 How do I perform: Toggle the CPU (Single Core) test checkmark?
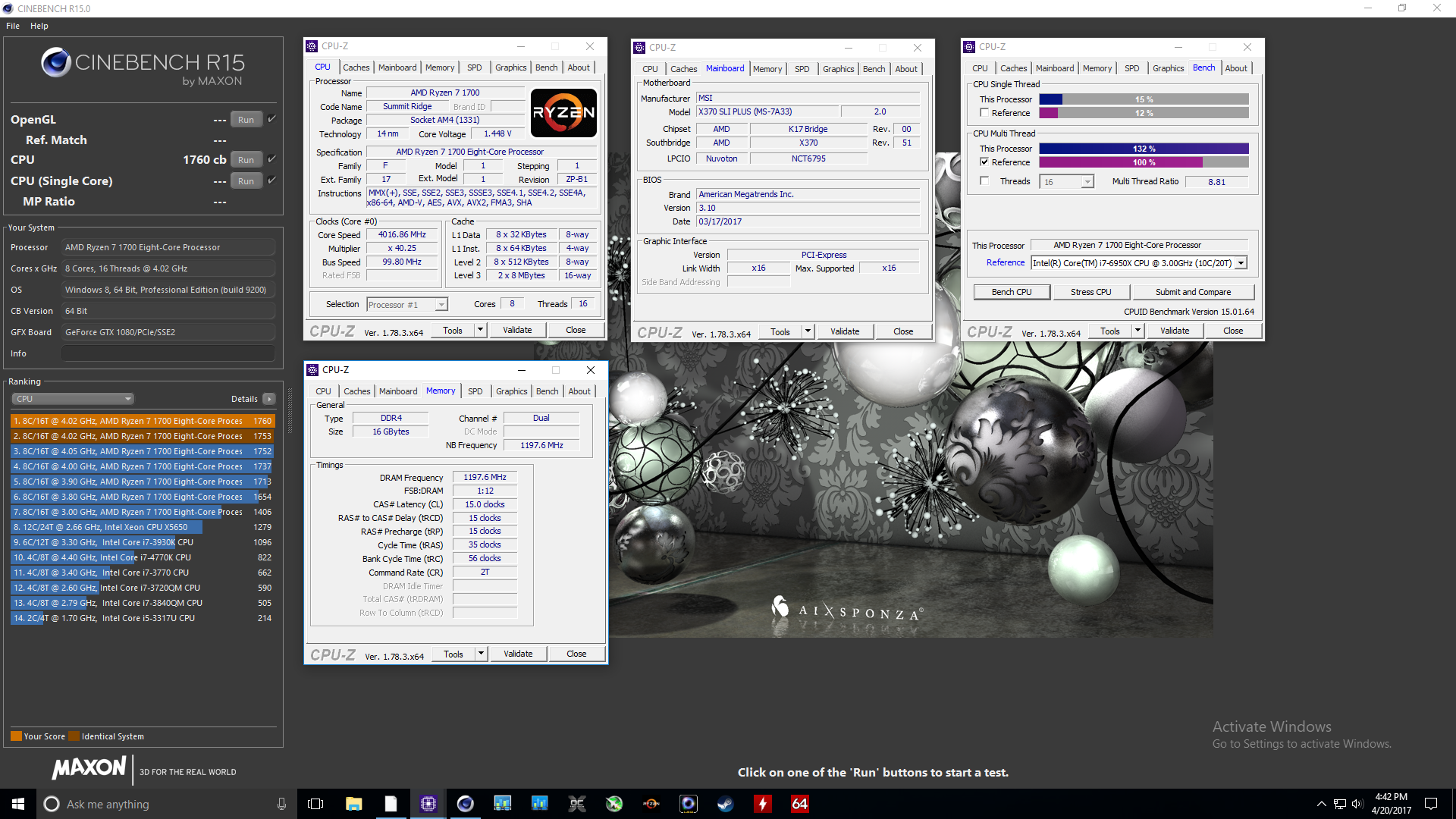click(271, 180)
